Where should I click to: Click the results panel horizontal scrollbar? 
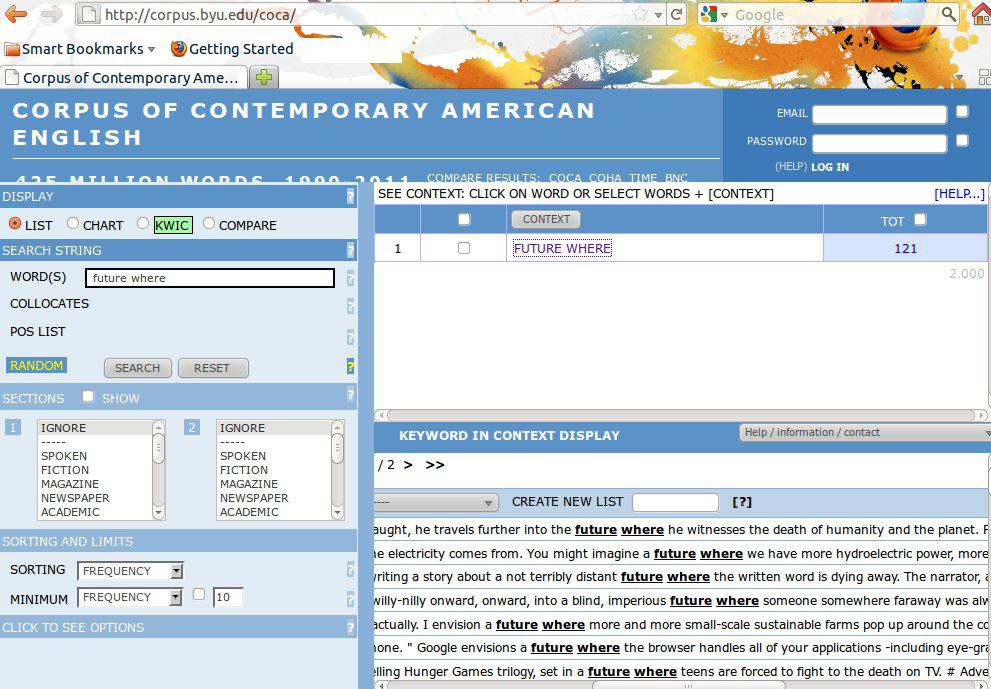(680, 415)
